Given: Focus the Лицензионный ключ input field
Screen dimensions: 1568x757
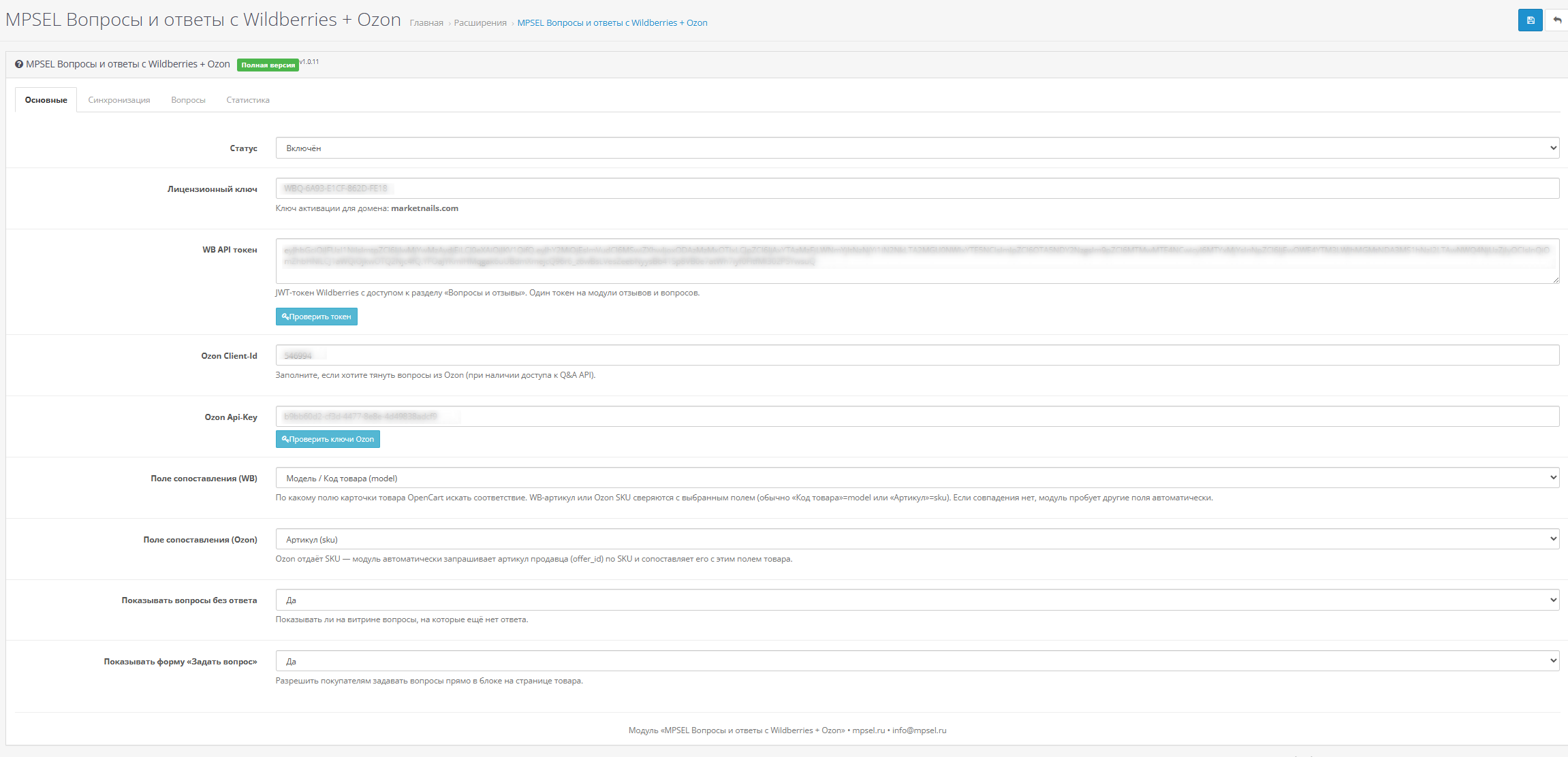Looking at the screenshot, I should click(918, 189).
